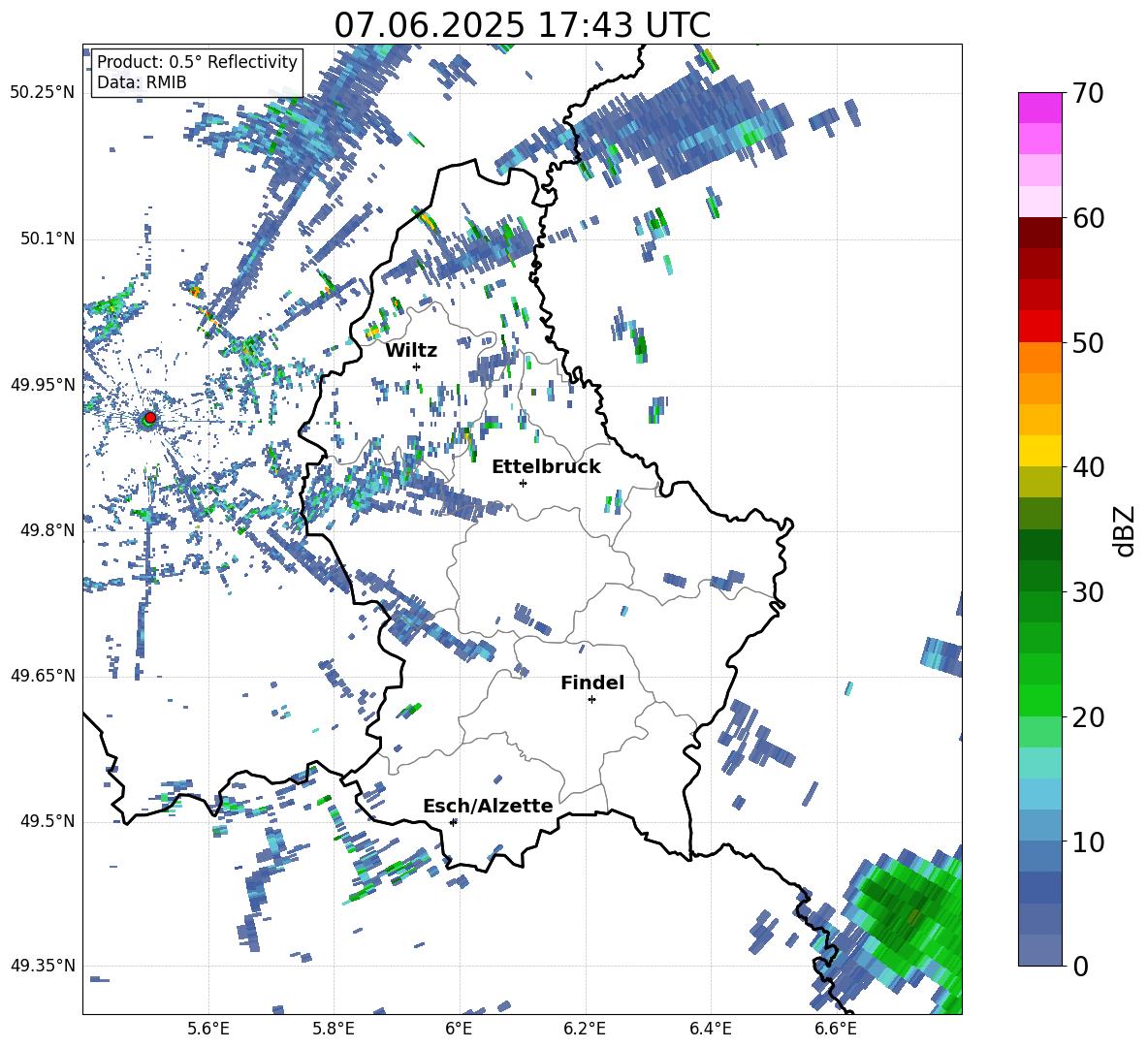The width and height of the screenshot is (1148, 1048).
Task: Click the 20 colorbar tick label
Action: pos(1088,717)
